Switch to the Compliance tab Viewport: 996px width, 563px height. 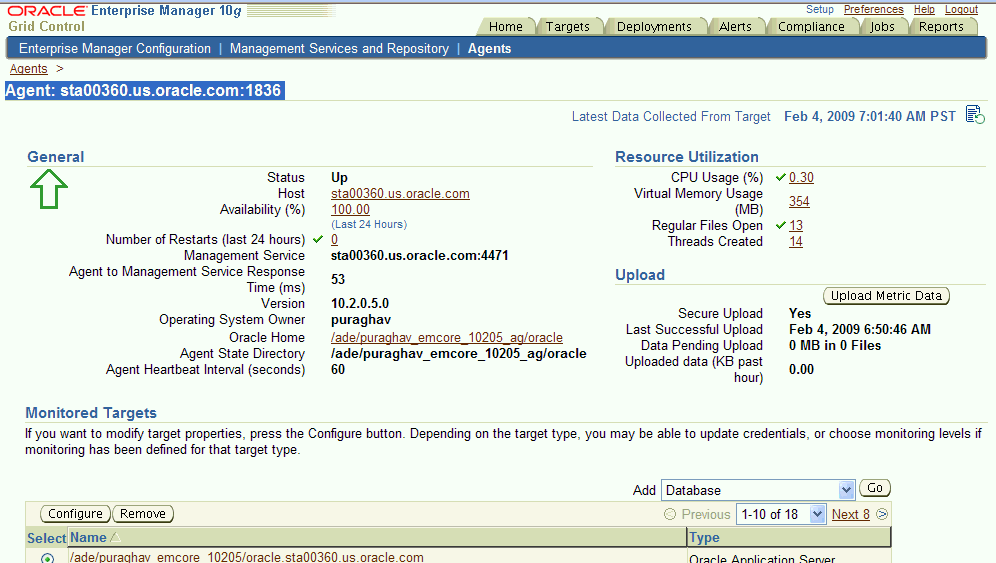pos(811,27)
